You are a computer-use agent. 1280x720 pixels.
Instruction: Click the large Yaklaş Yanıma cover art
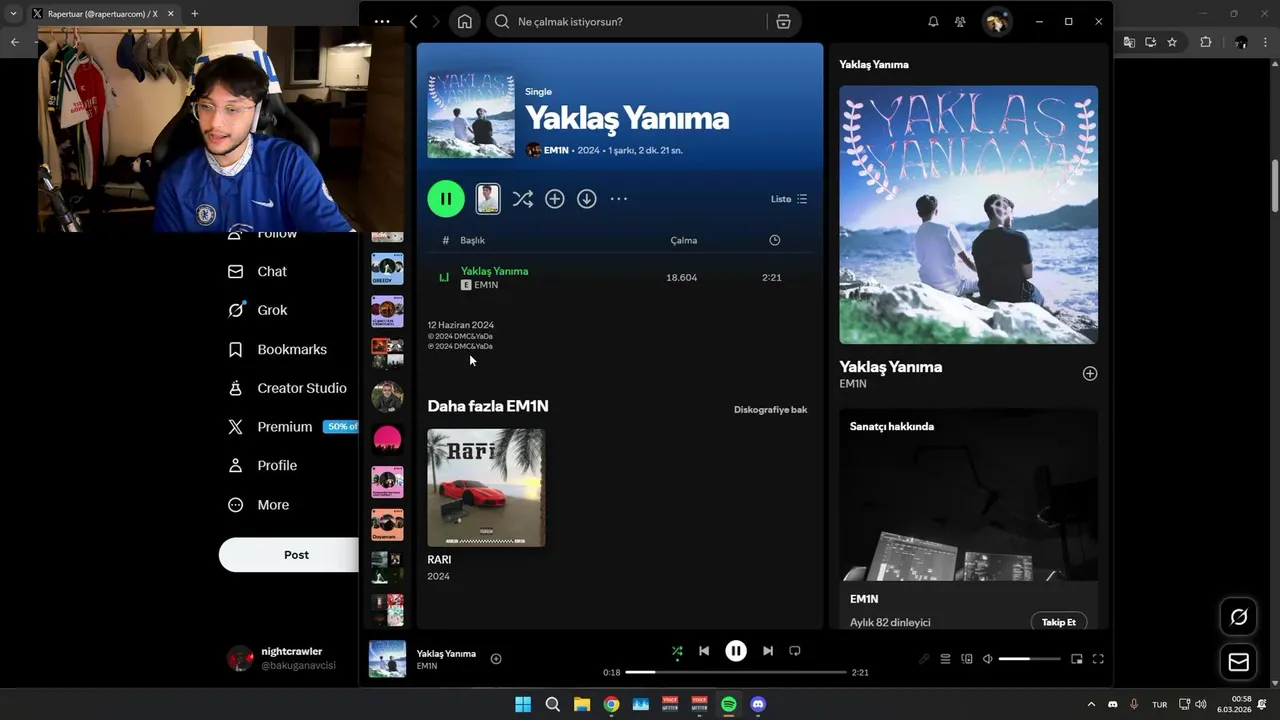tap(968, 214)
